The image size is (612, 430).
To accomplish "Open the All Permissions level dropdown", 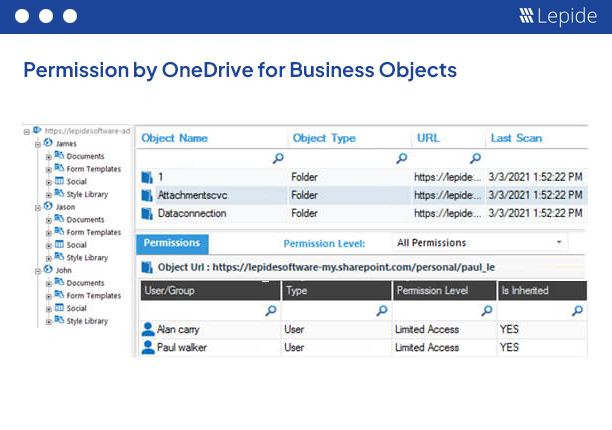I will coord(559,242).
